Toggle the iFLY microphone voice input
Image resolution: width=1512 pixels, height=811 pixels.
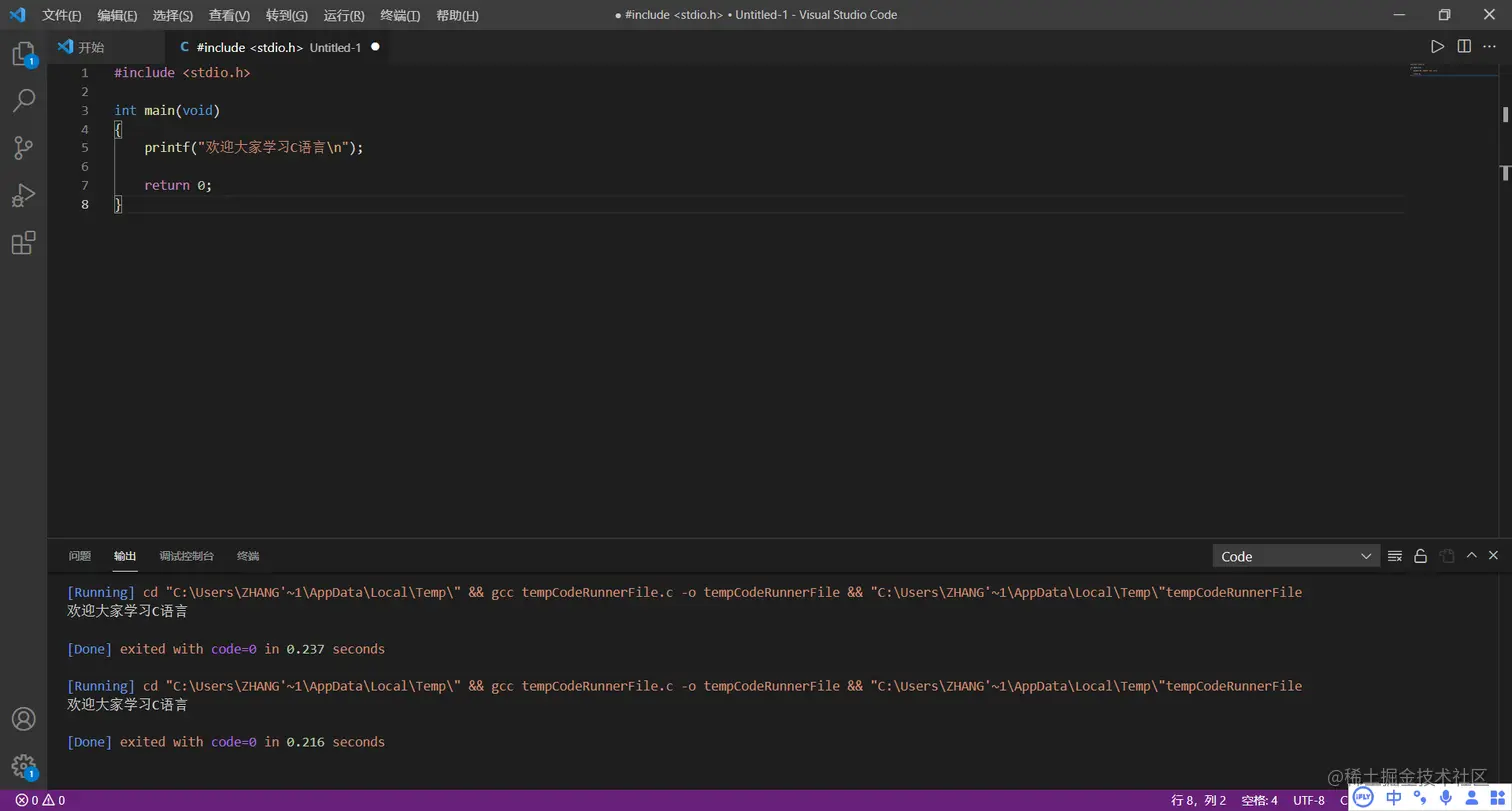click(x=1446, y=797)
